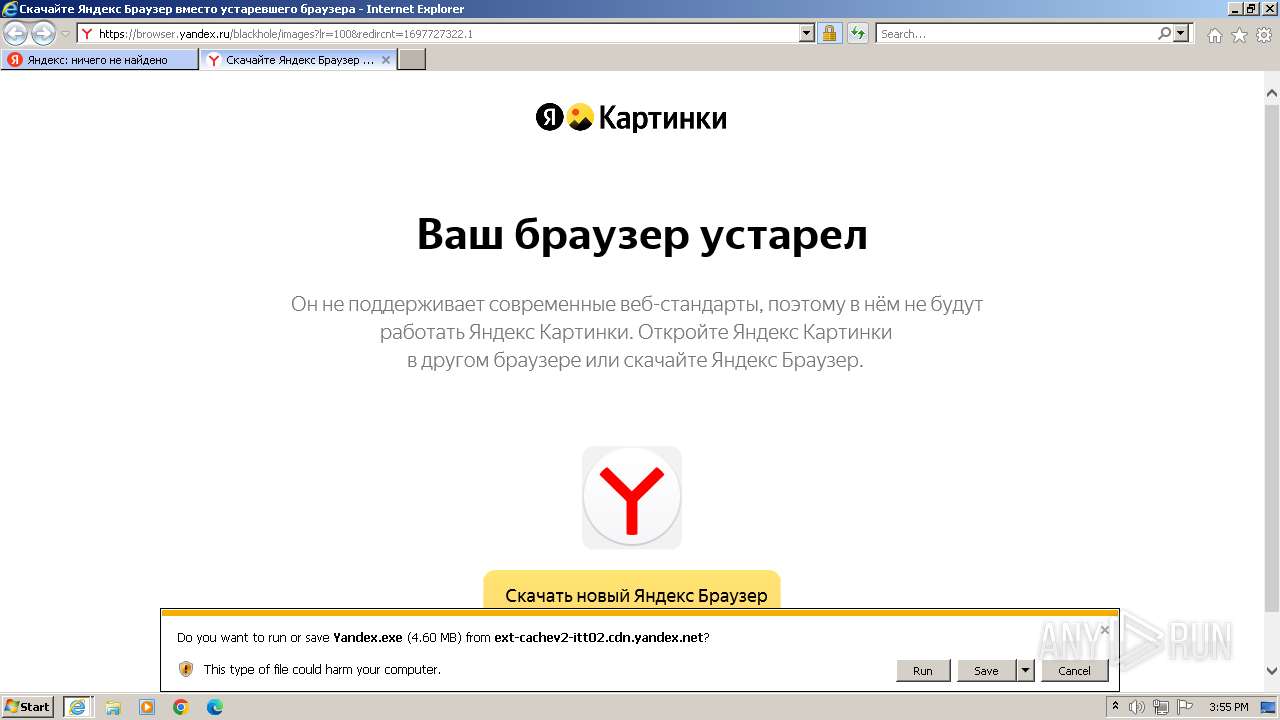Open the Windows Start menu
This screenshot has height=720, width=1280.
click(28, 707)
